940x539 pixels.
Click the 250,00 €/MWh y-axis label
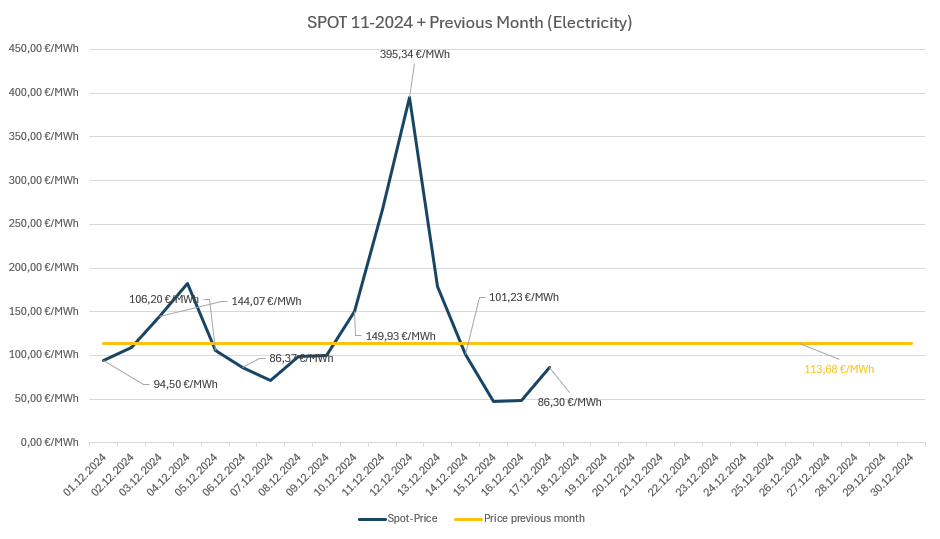point(43,223)
